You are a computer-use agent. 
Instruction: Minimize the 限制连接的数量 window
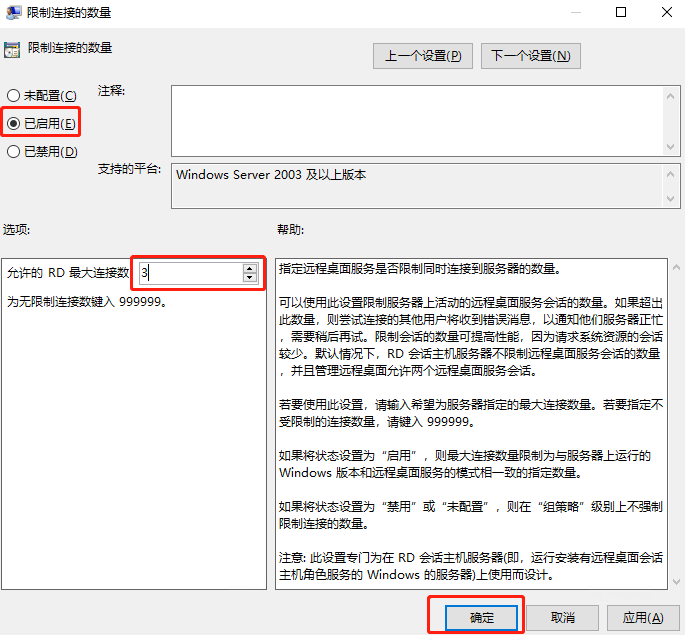pyautogui.click(x=574, y=13)
